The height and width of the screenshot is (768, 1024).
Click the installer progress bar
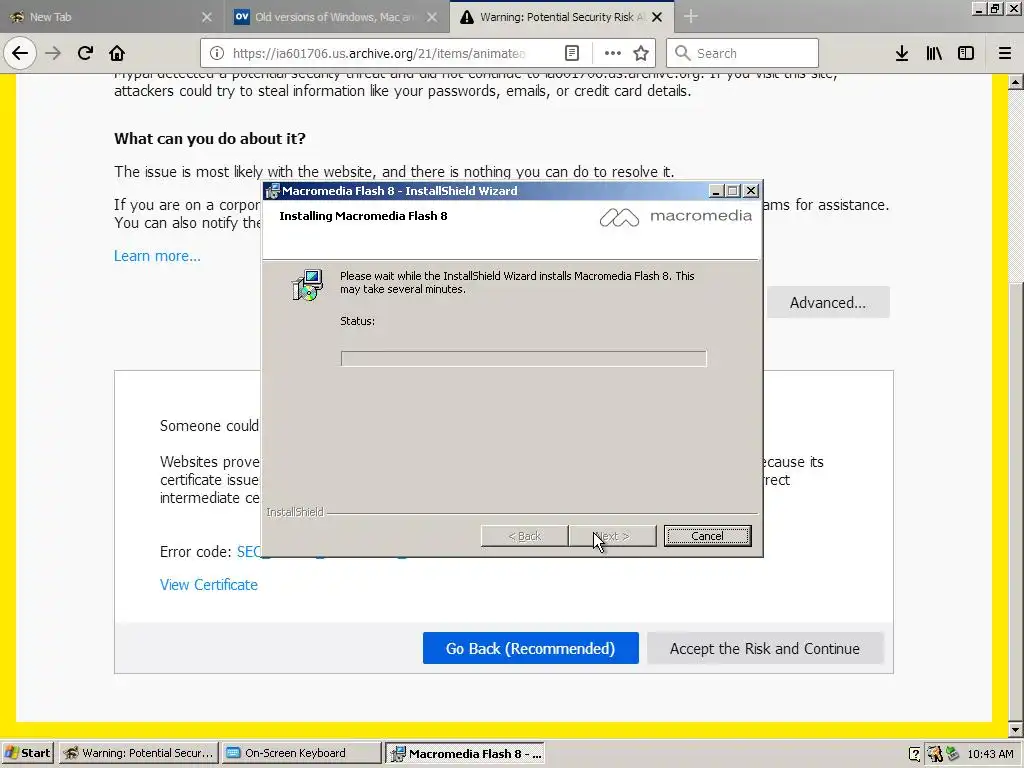pos(523,359)
